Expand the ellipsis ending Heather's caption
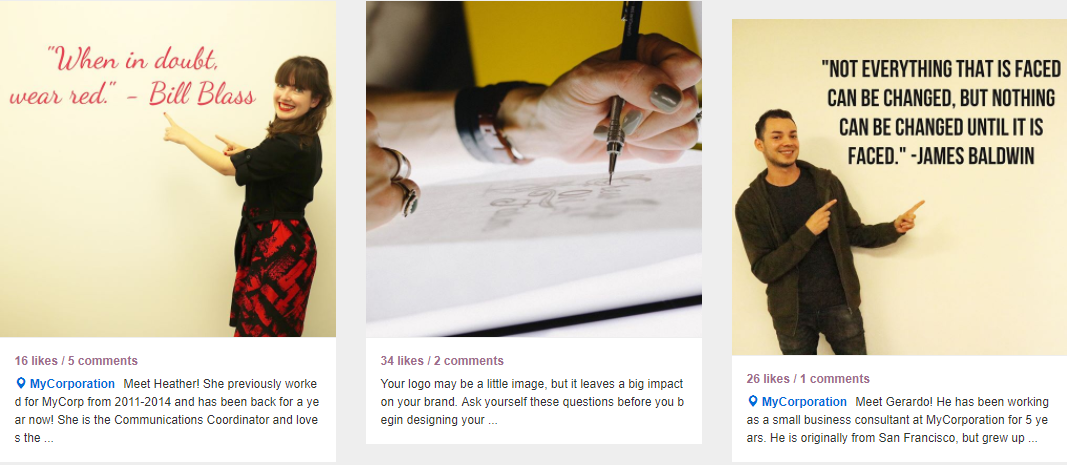 (x=49, y=438)
